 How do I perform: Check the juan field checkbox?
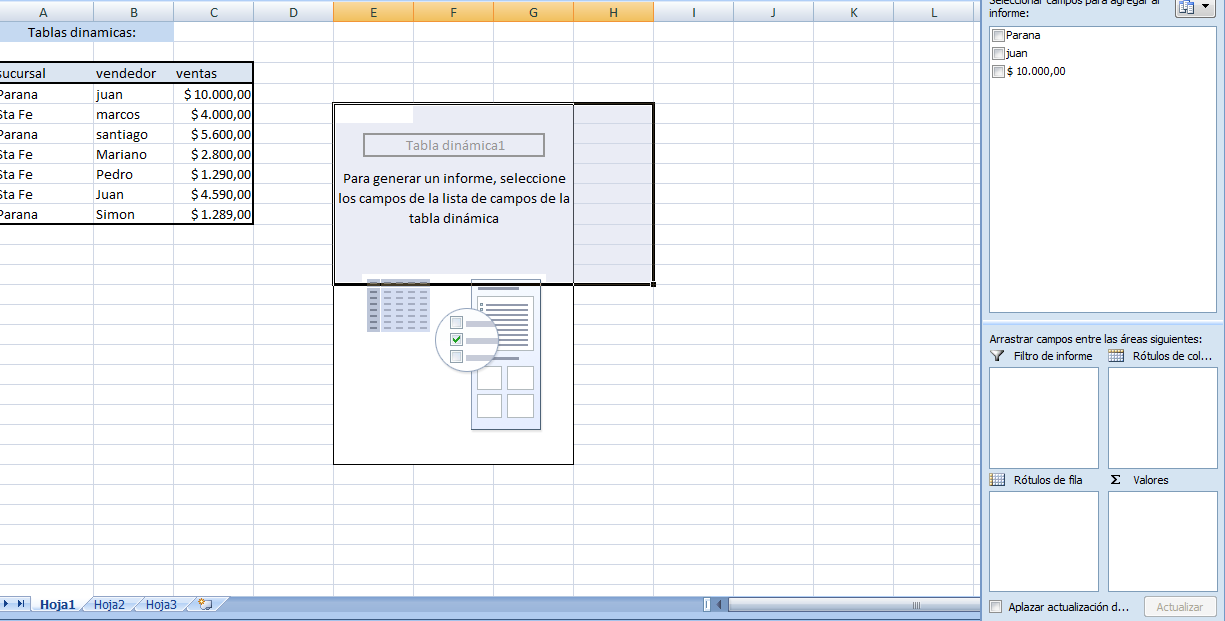click(x=998, y=53)
